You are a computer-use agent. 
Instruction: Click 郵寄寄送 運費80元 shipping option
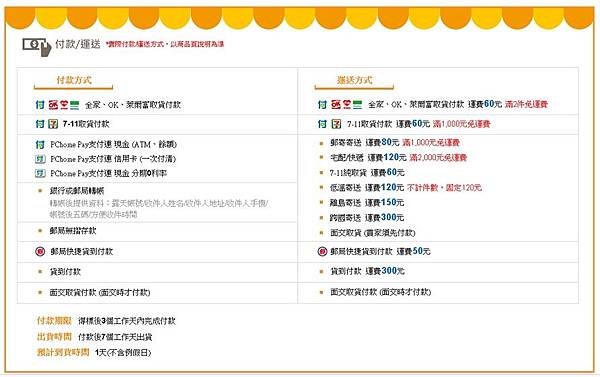364,142
